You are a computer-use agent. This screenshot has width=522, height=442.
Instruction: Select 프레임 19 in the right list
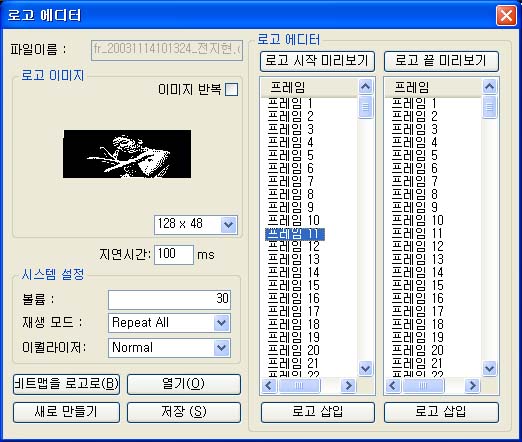point(418,337)
